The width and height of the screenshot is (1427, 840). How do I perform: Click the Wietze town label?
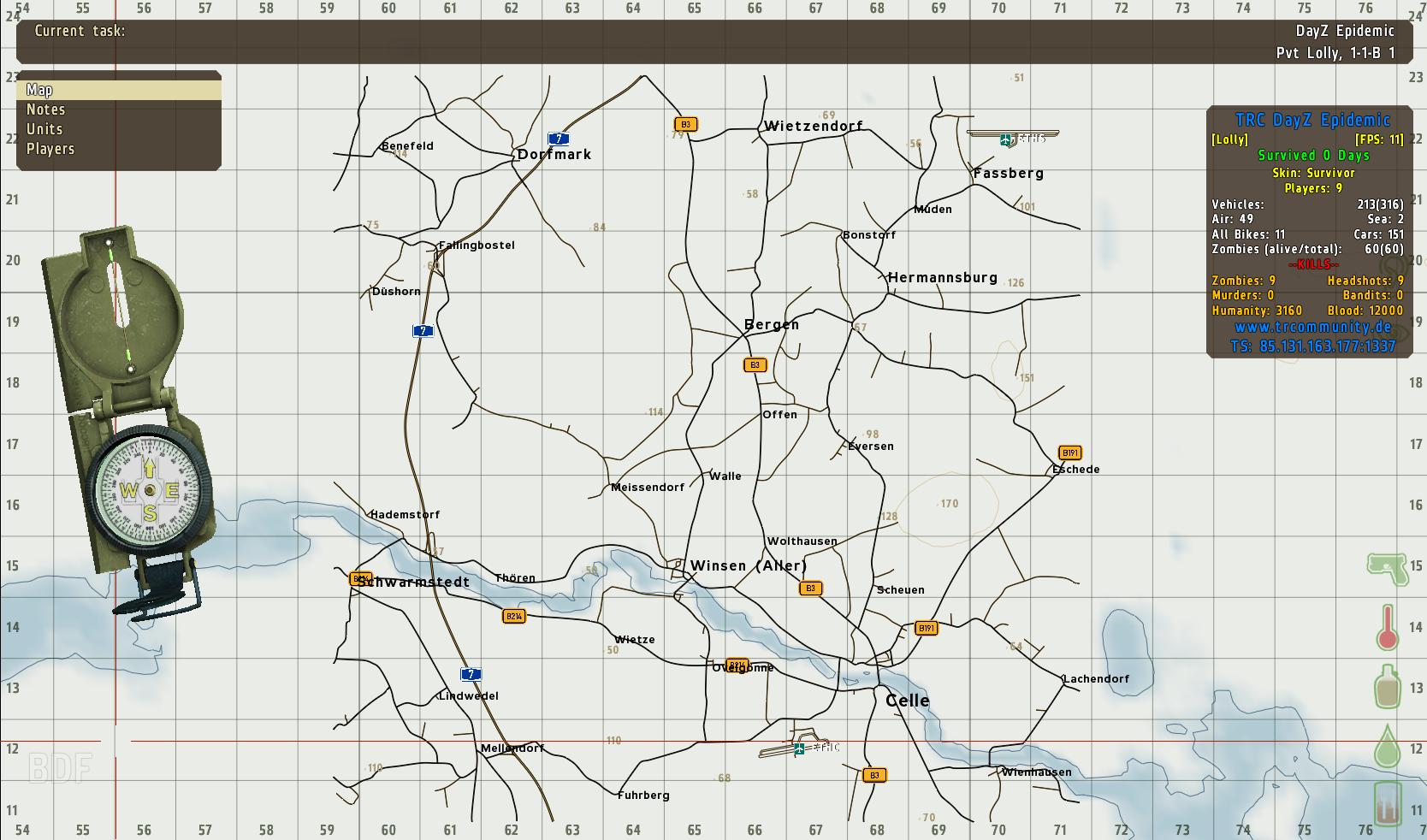coord(635,640)
